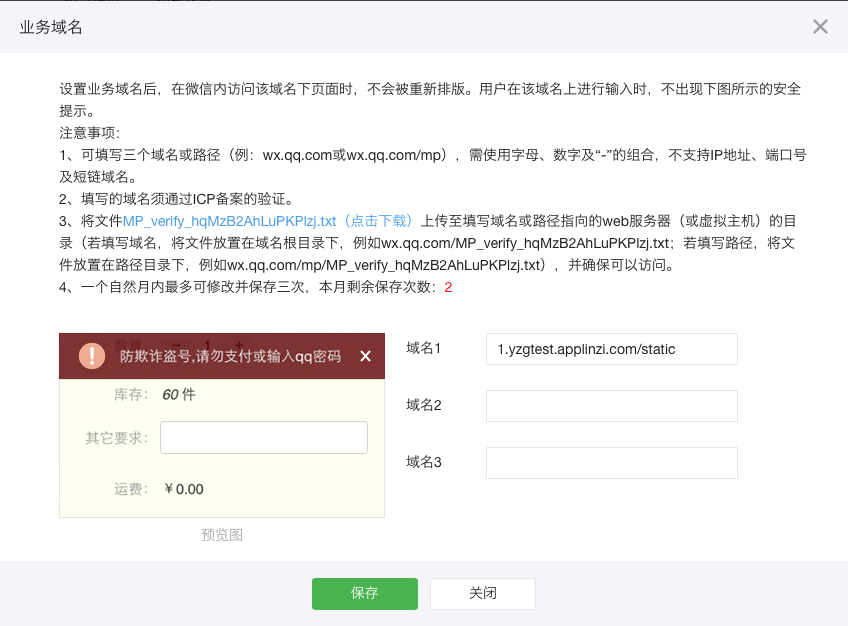The width and height of the screenshot is (848, 626).
Task: Dismiss the 防欺诈盗号 warning with its X
Action: [366, 356]
